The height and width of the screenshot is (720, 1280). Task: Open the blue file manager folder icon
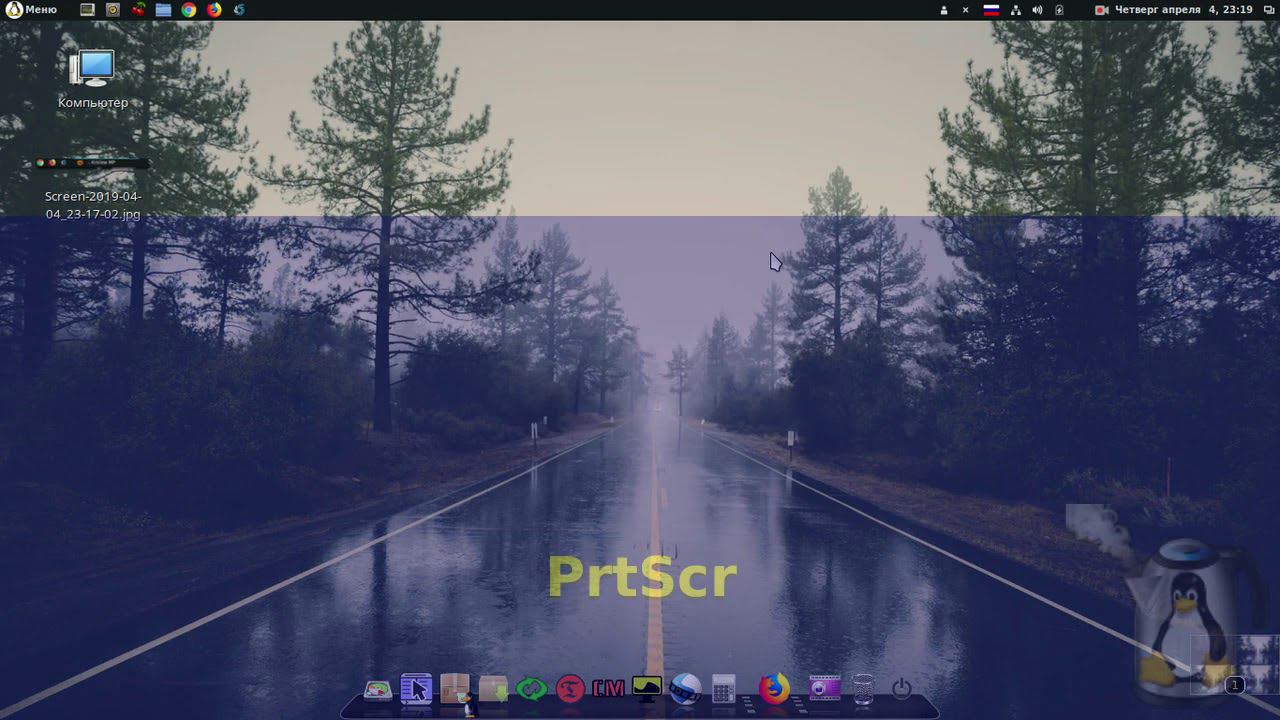(163, 10)
